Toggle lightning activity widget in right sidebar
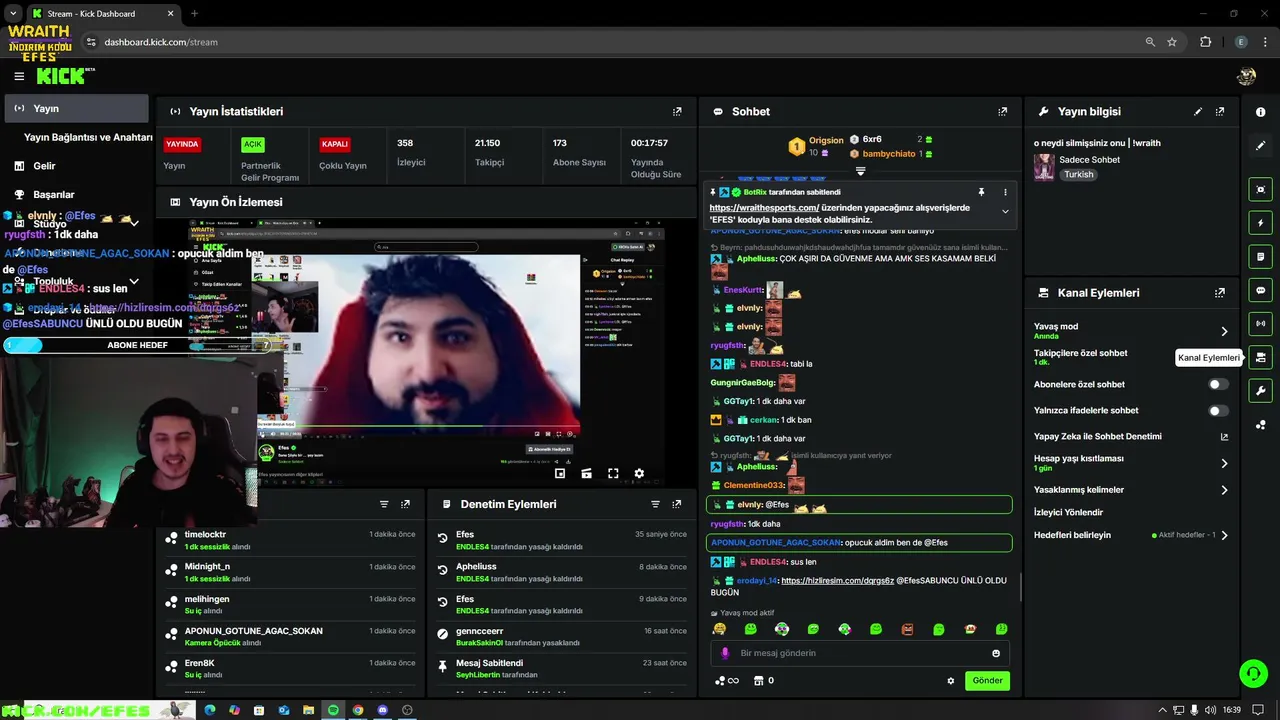The image size is (1280, 720). click(1260, 223)
